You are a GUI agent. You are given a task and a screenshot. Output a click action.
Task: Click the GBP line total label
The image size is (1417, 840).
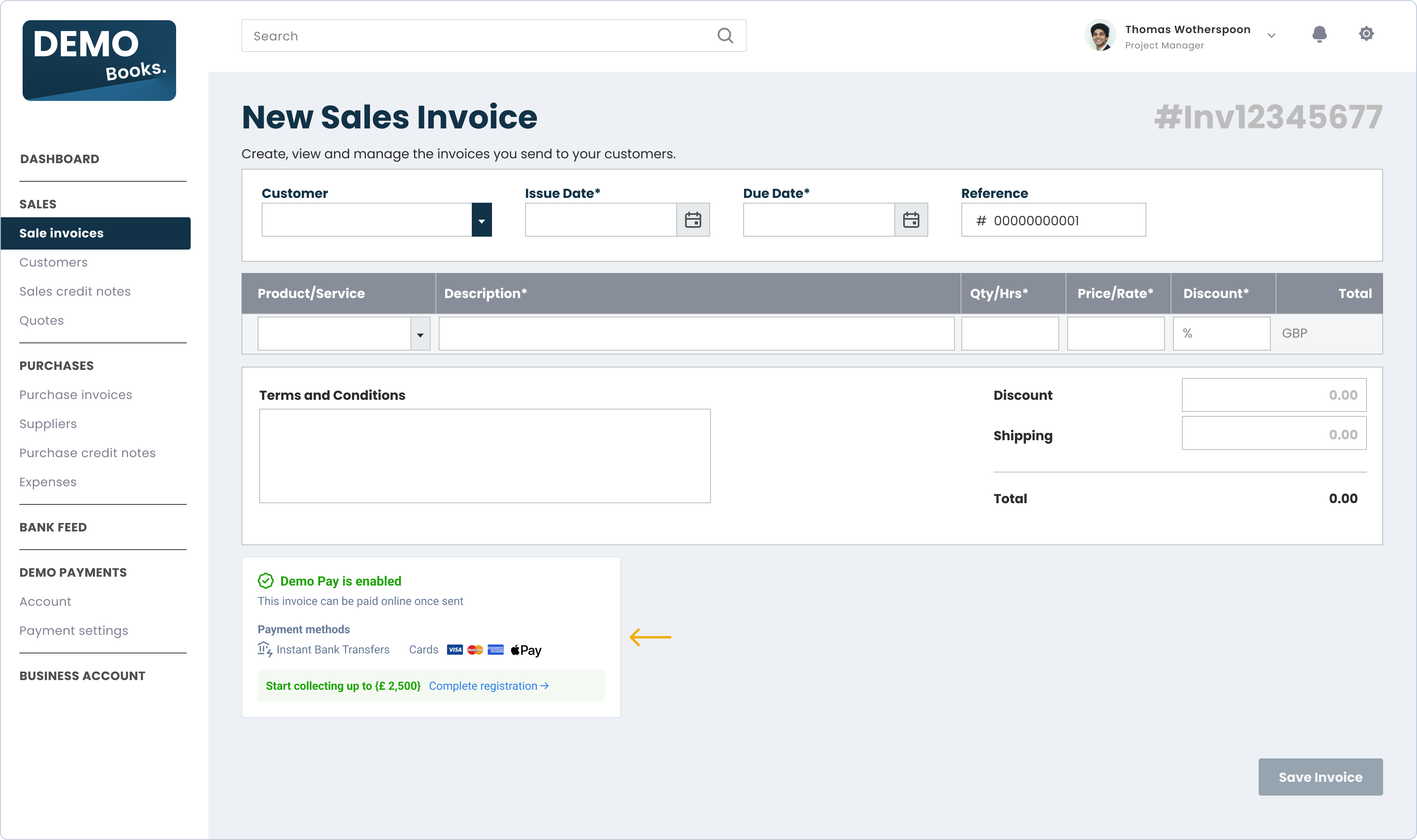click(1294, 334)
